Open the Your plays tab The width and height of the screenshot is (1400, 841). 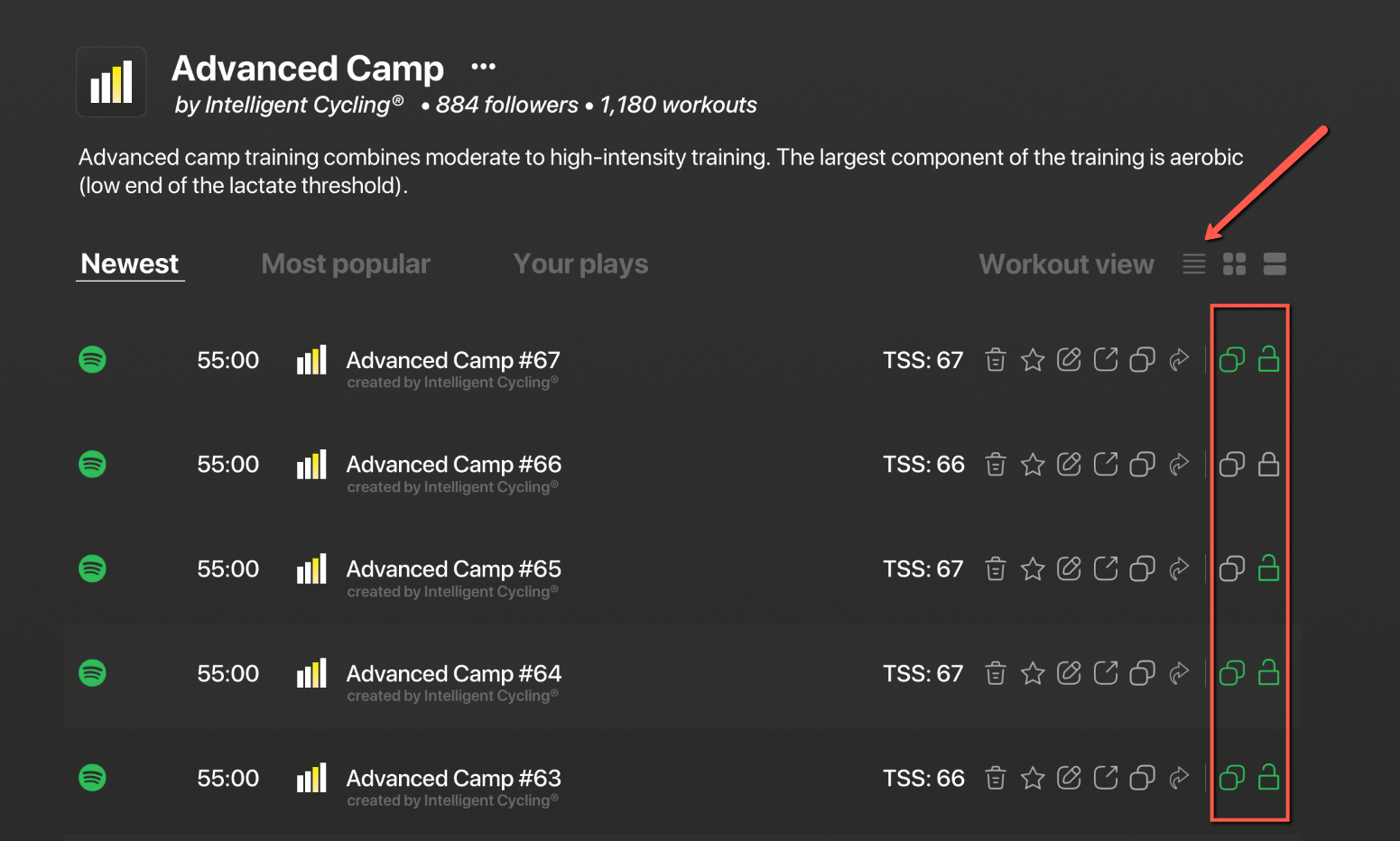point(580,264)
